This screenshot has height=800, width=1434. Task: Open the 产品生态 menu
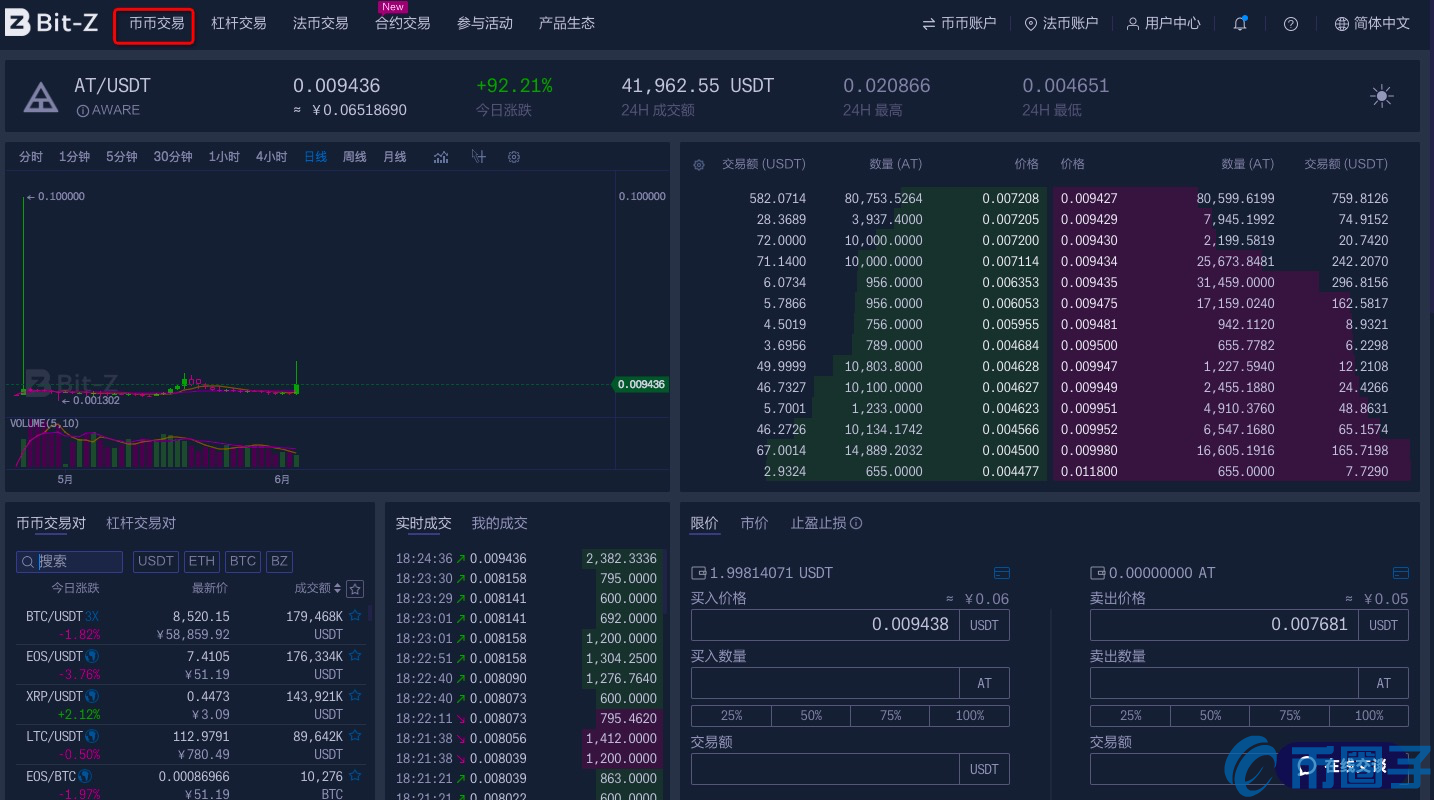point(567,23)
